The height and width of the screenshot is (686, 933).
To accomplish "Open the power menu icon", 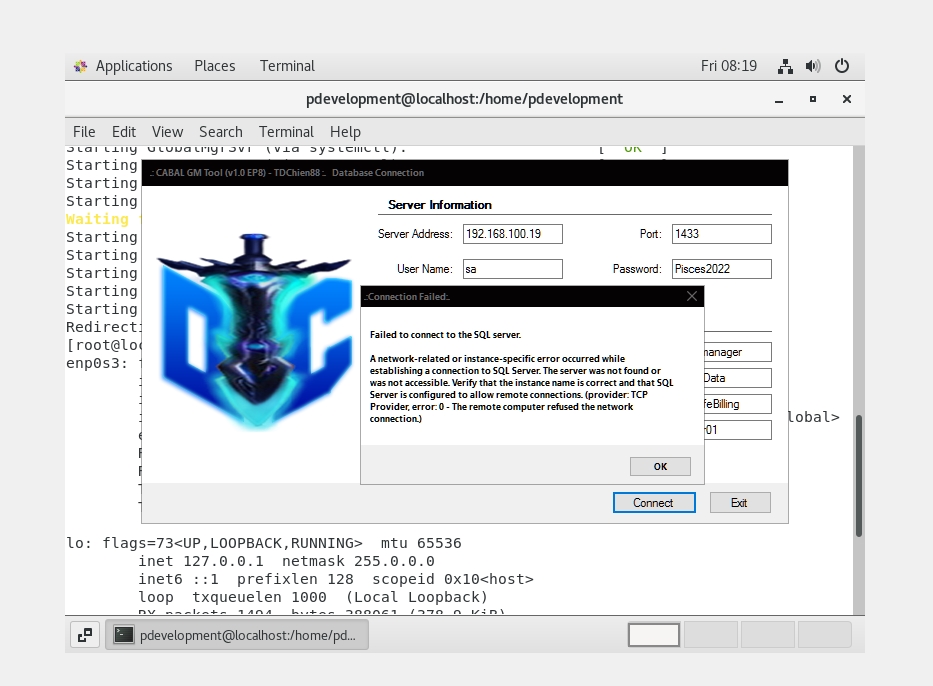I will pos(842,66).
